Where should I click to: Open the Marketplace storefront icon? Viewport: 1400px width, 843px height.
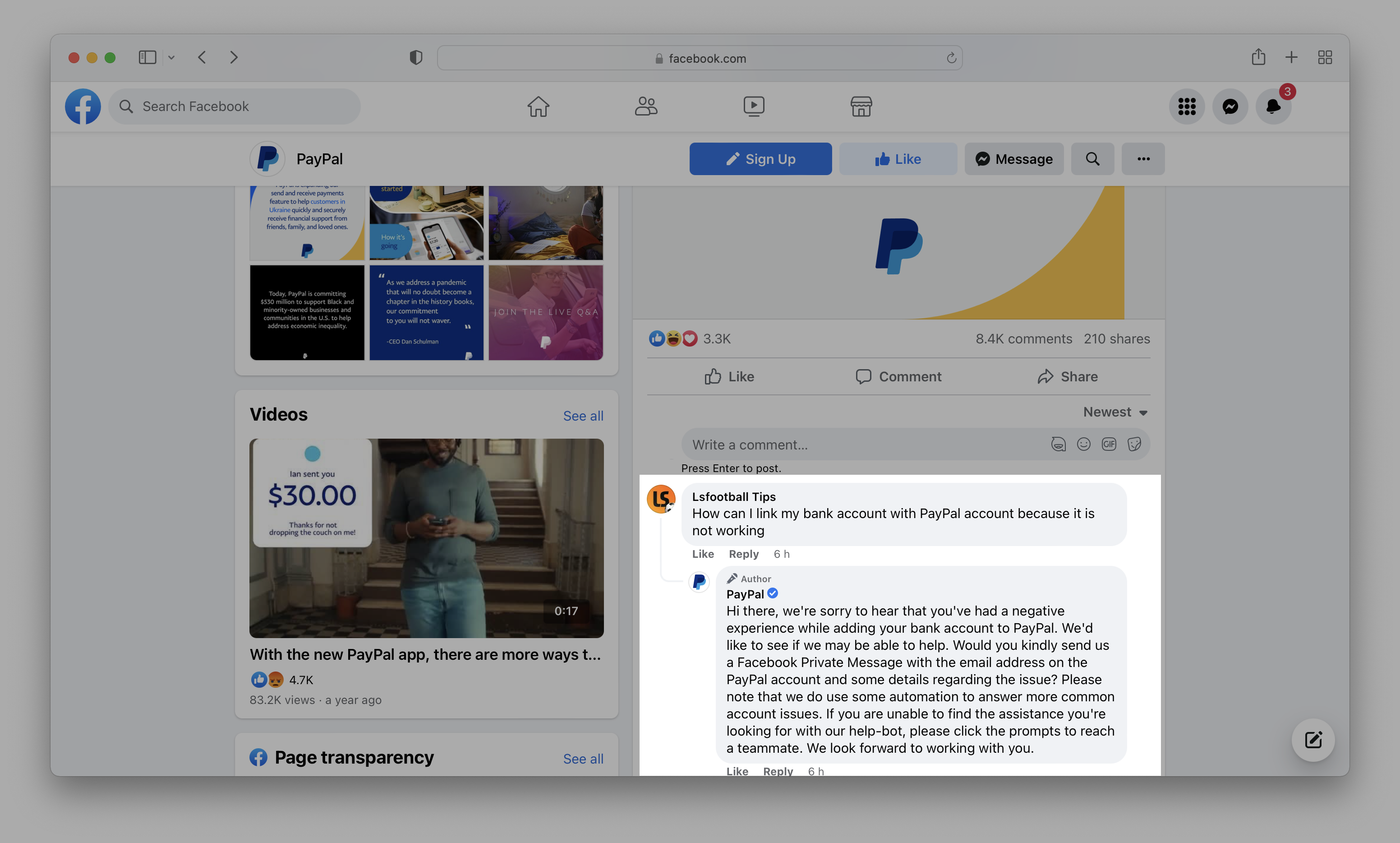(x=861, y=106)
